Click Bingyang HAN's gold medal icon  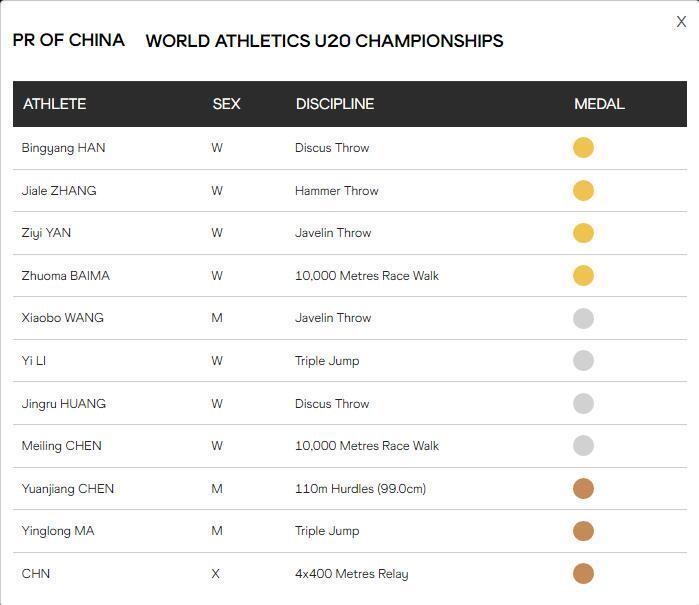pyautogui.click(x=583, y=148)
